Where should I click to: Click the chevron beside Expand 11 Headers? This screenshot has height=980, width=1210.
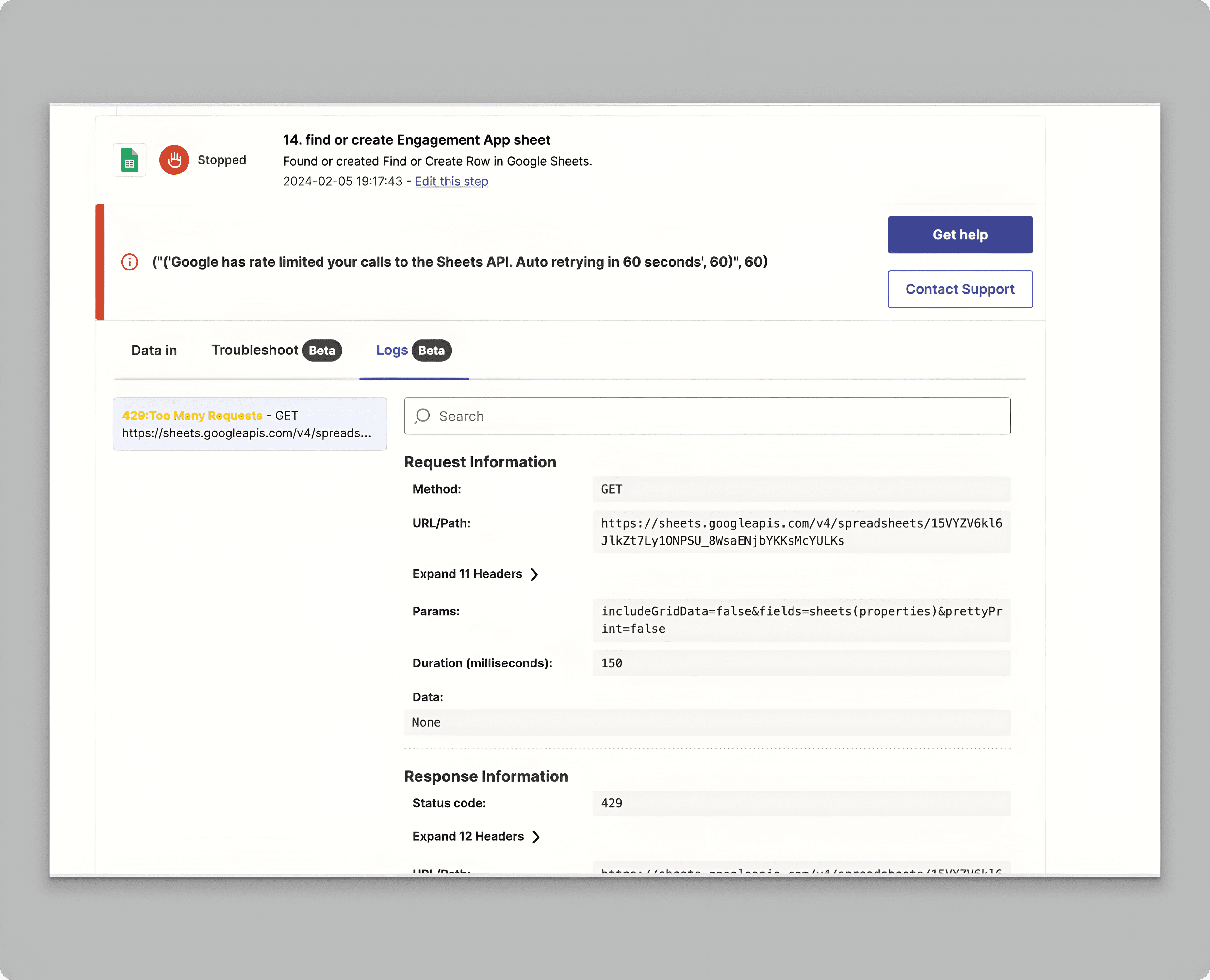pos(534,574)
